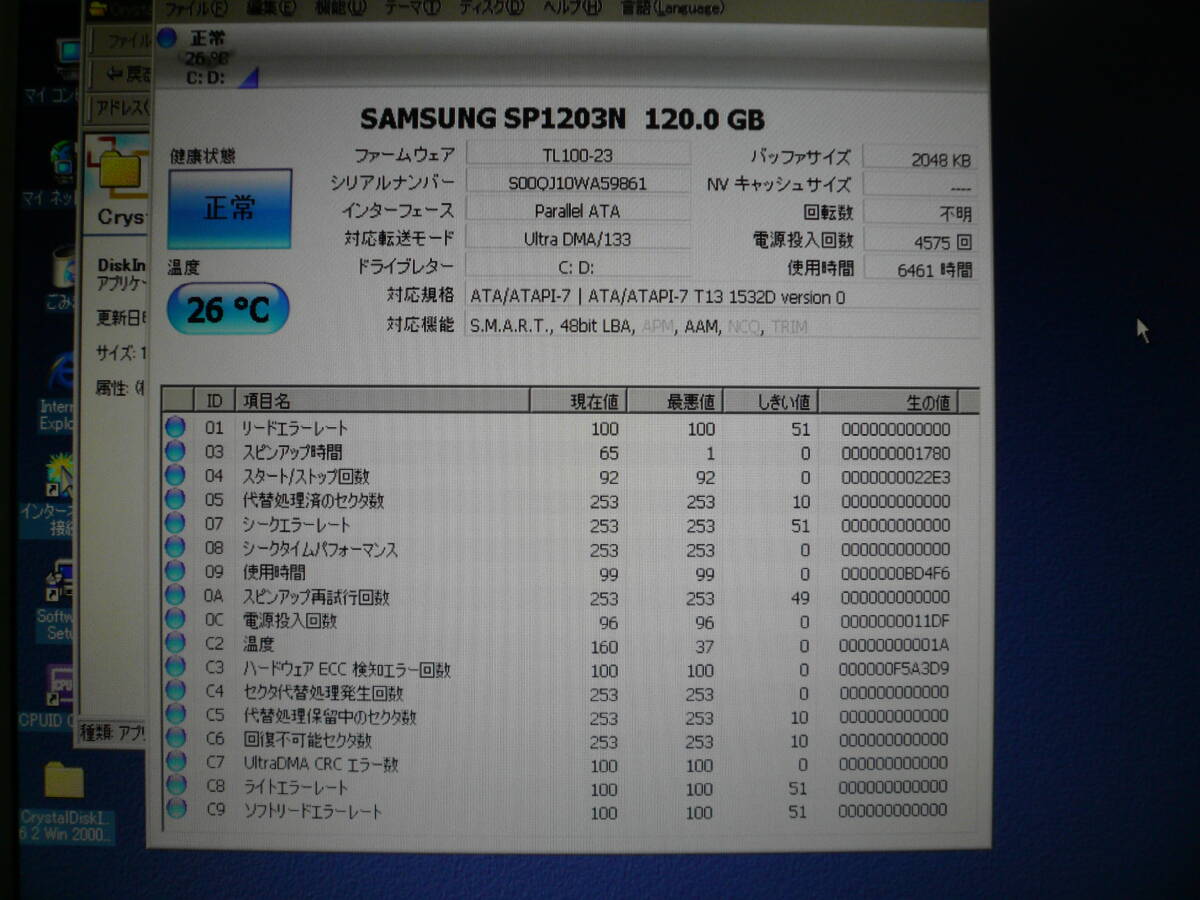Select the blue status circle of the C: D: disk
The image size is (1200, 900).
point(166,38)
